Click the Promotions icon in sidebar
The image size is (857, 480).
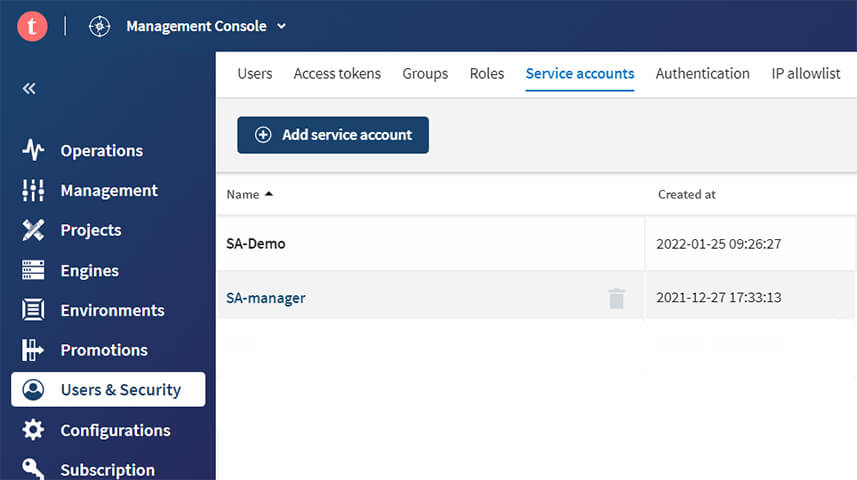click(x=33, y=350)
